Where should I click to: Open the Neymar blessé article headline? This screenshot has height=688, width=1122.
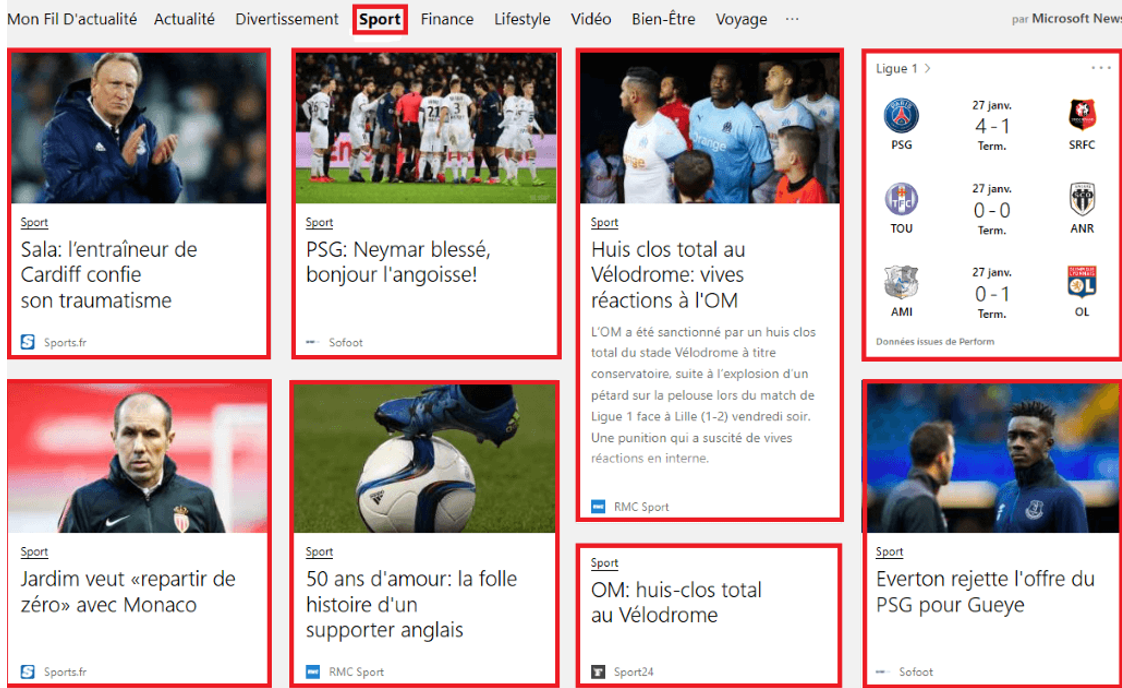point(398,262)
